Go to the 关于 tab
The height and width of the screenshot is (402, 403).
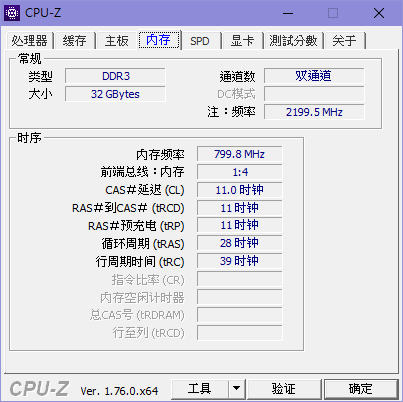[x=344, y=41]
